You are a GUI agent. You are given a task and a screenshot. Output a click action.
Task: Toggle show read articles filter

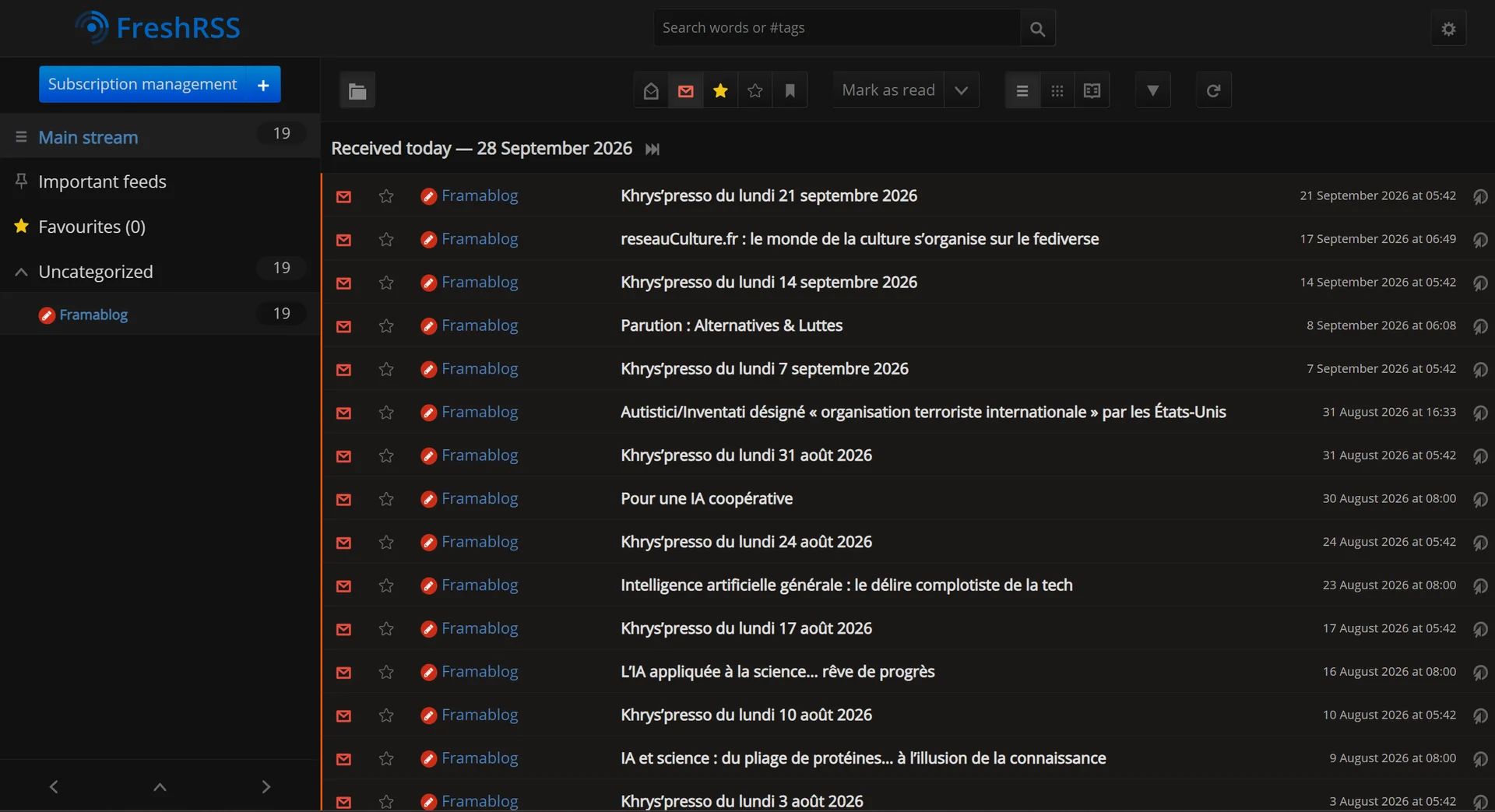(x=651, y=90)
